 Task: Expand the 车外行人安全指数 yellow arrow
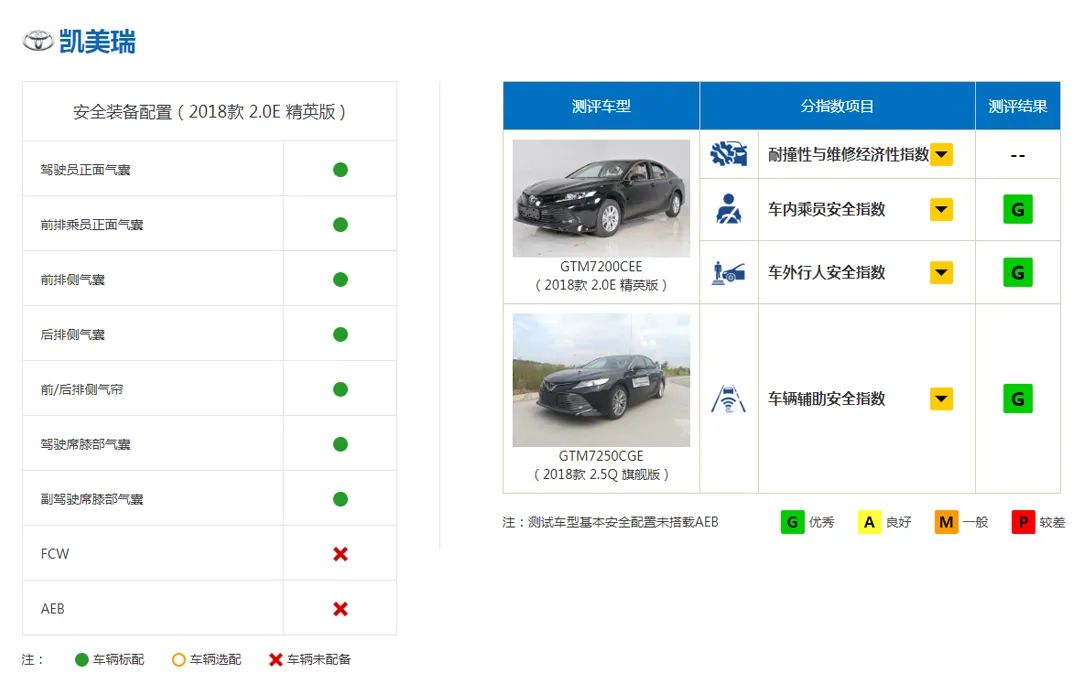(942, 273)
